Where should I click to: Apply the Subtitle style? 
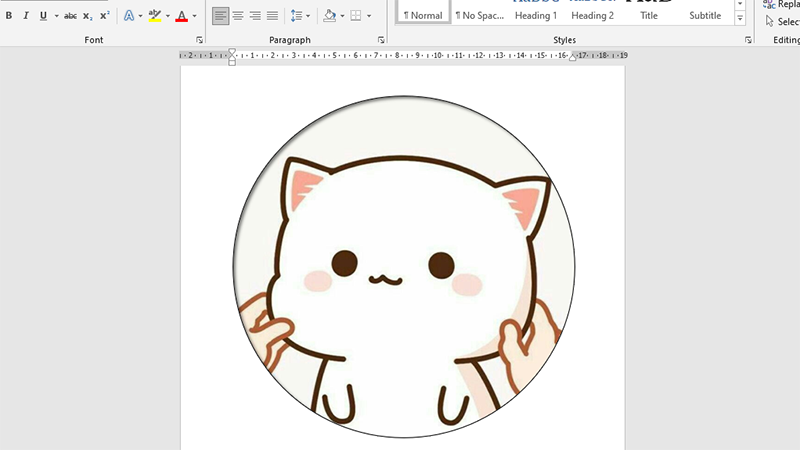pos(705,15)
